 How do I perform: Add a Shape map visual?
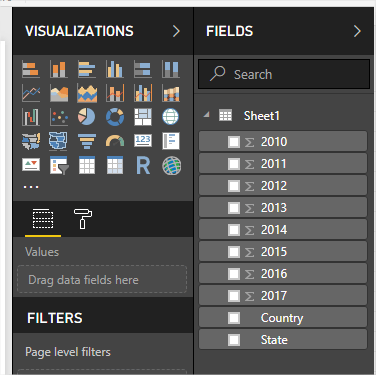click(59, 141)
